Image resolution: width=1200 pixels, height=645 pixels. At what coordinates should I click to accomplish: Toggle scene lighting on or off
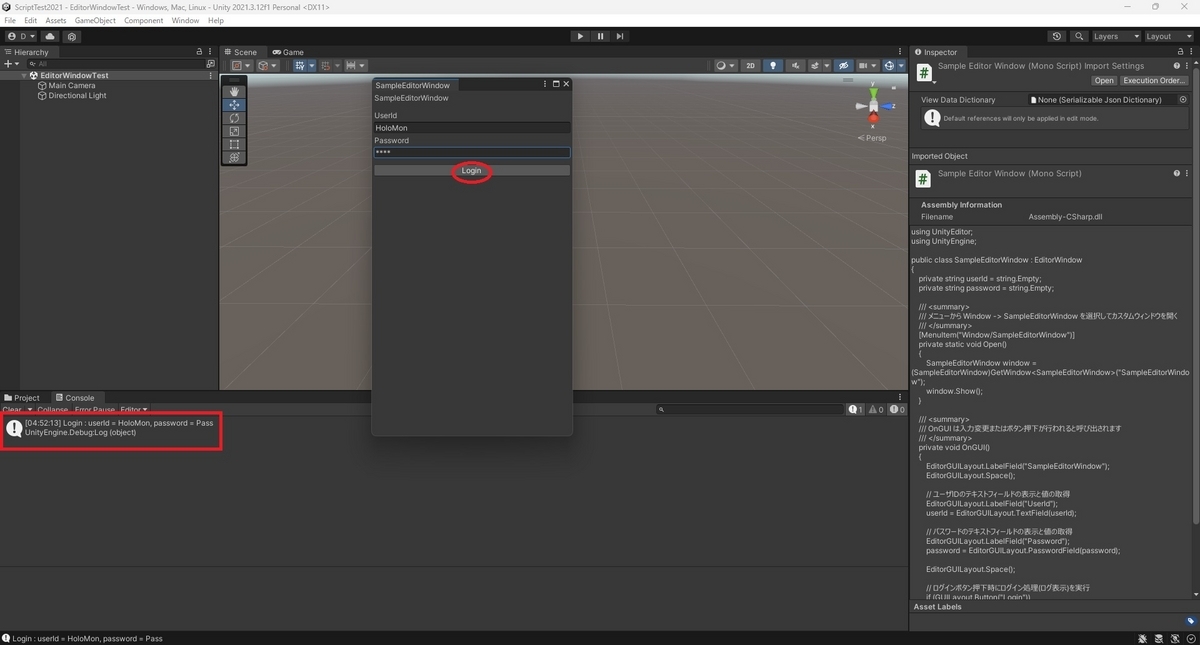773,65
